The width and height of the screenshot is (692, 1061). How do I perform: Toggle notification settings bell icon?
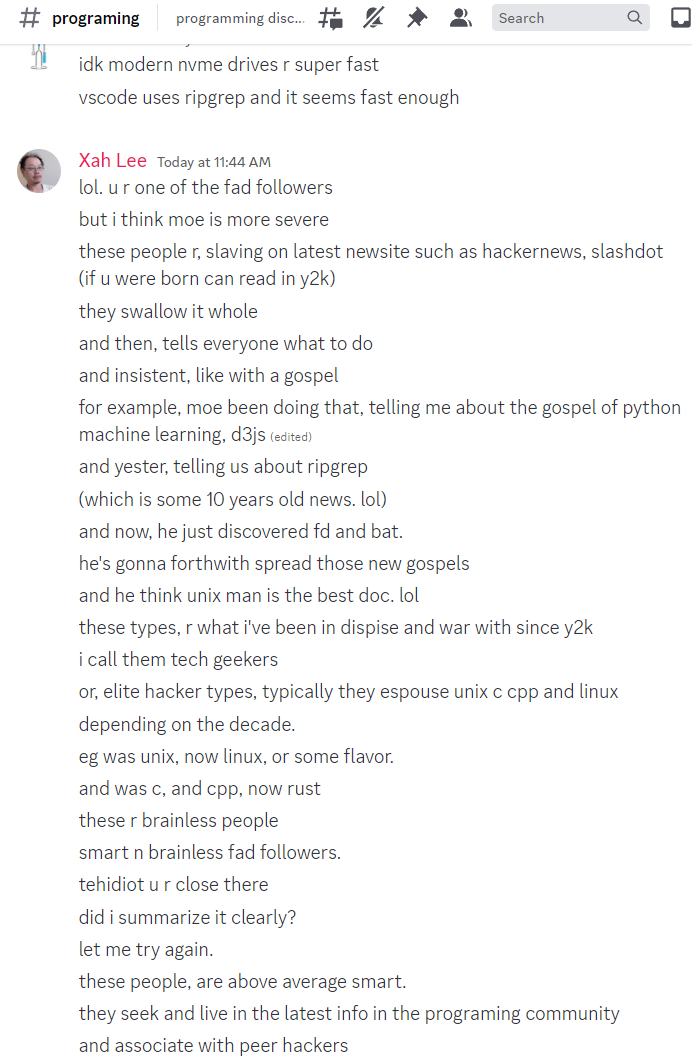coord(373,18)
